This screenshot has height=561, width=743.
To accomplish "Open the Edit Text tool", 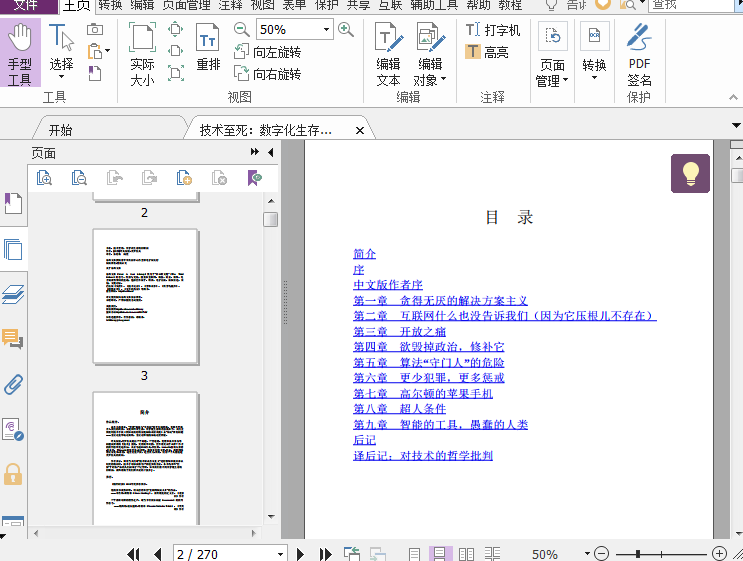I will click(389, 54).
